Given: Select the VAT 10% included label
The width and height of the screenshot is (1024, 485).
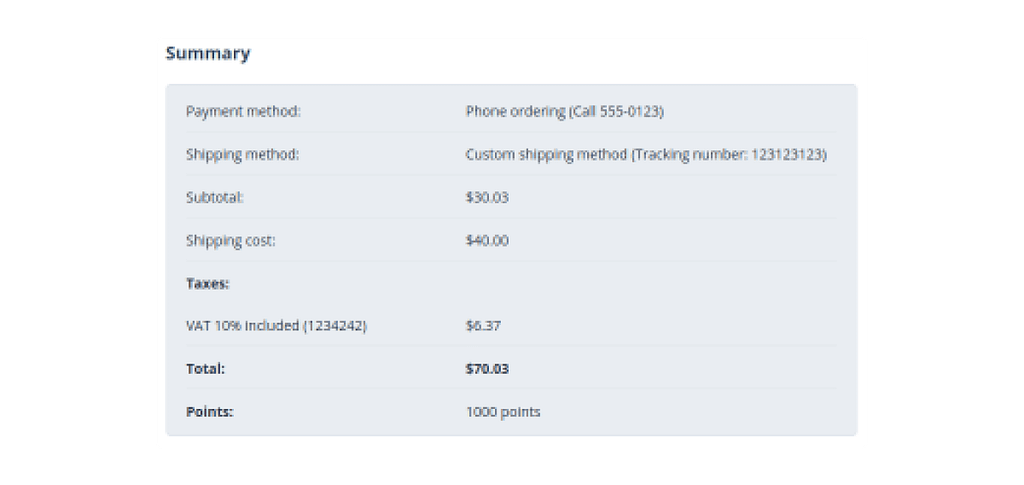Looking at the screenshot, I should pos(243,326).
